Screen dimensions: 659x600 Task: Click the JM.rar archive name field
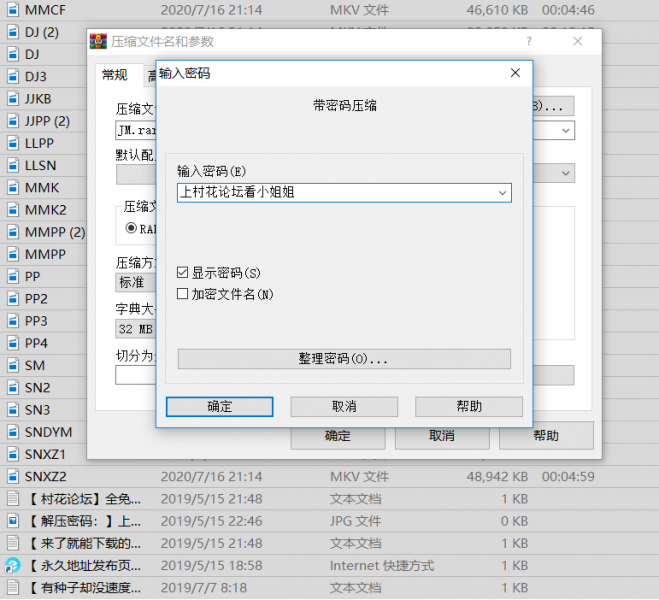pos(136,130)
